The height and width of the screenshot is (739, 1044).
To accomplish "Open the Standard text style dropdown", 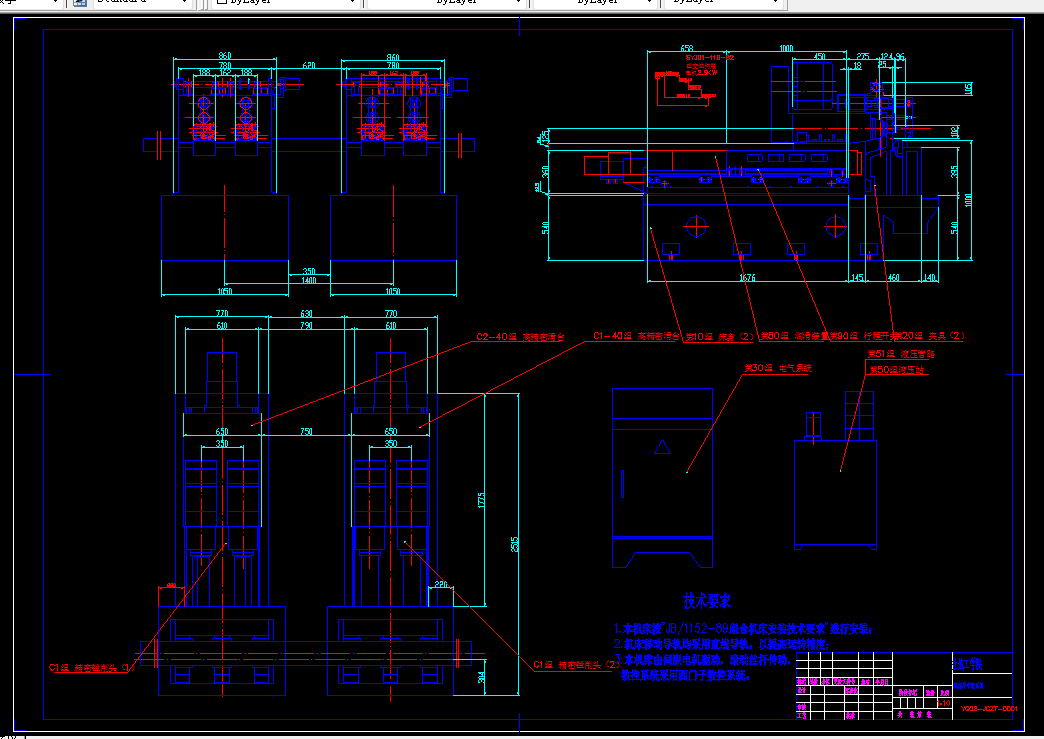I will [x=142, y=2].
